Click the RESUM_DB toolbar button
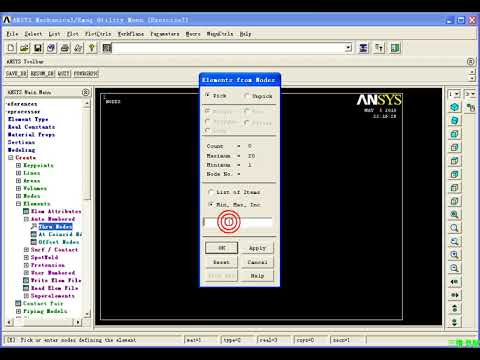 point(42,73)
